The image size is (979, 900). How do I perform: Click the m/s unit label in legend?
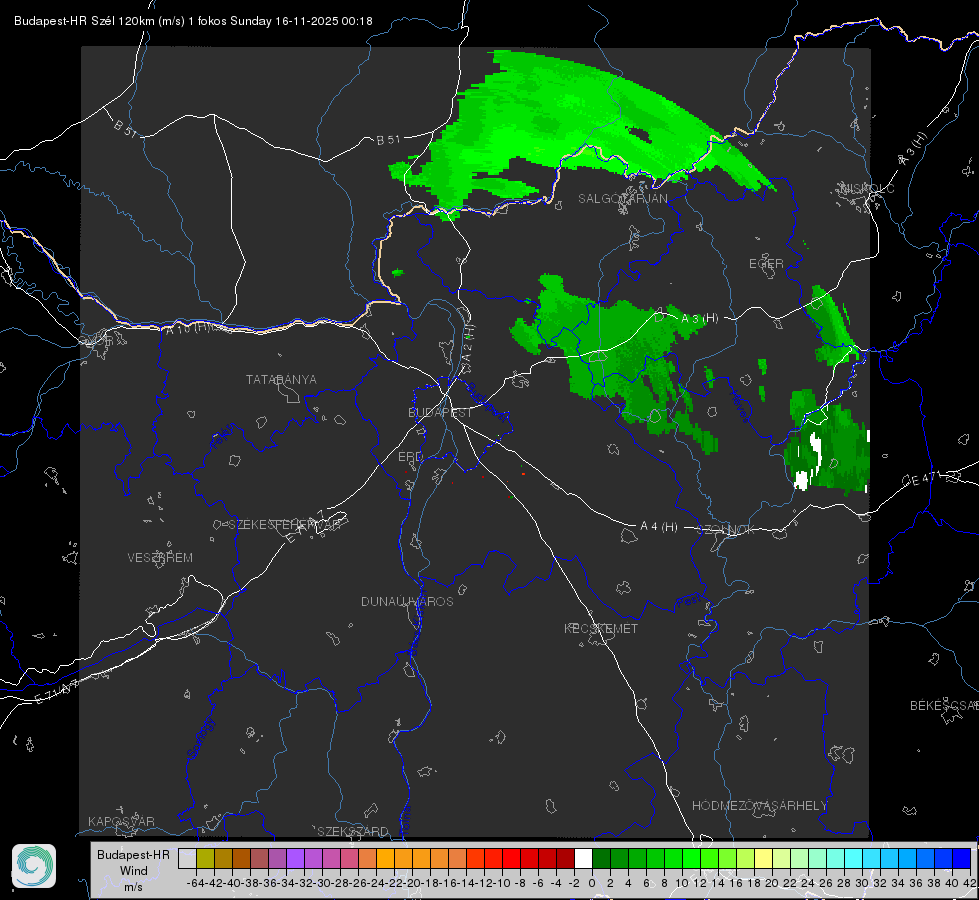(x=133, y=886)
